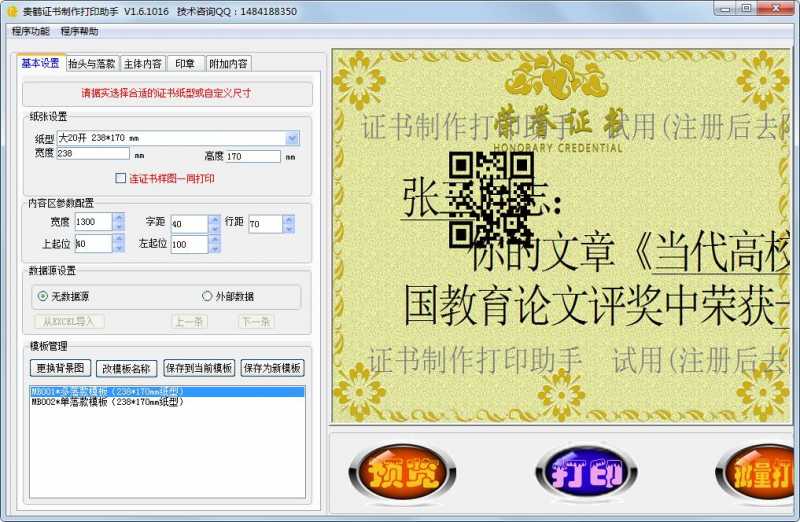Select the 无数据源 radio option

coord(43,296)
